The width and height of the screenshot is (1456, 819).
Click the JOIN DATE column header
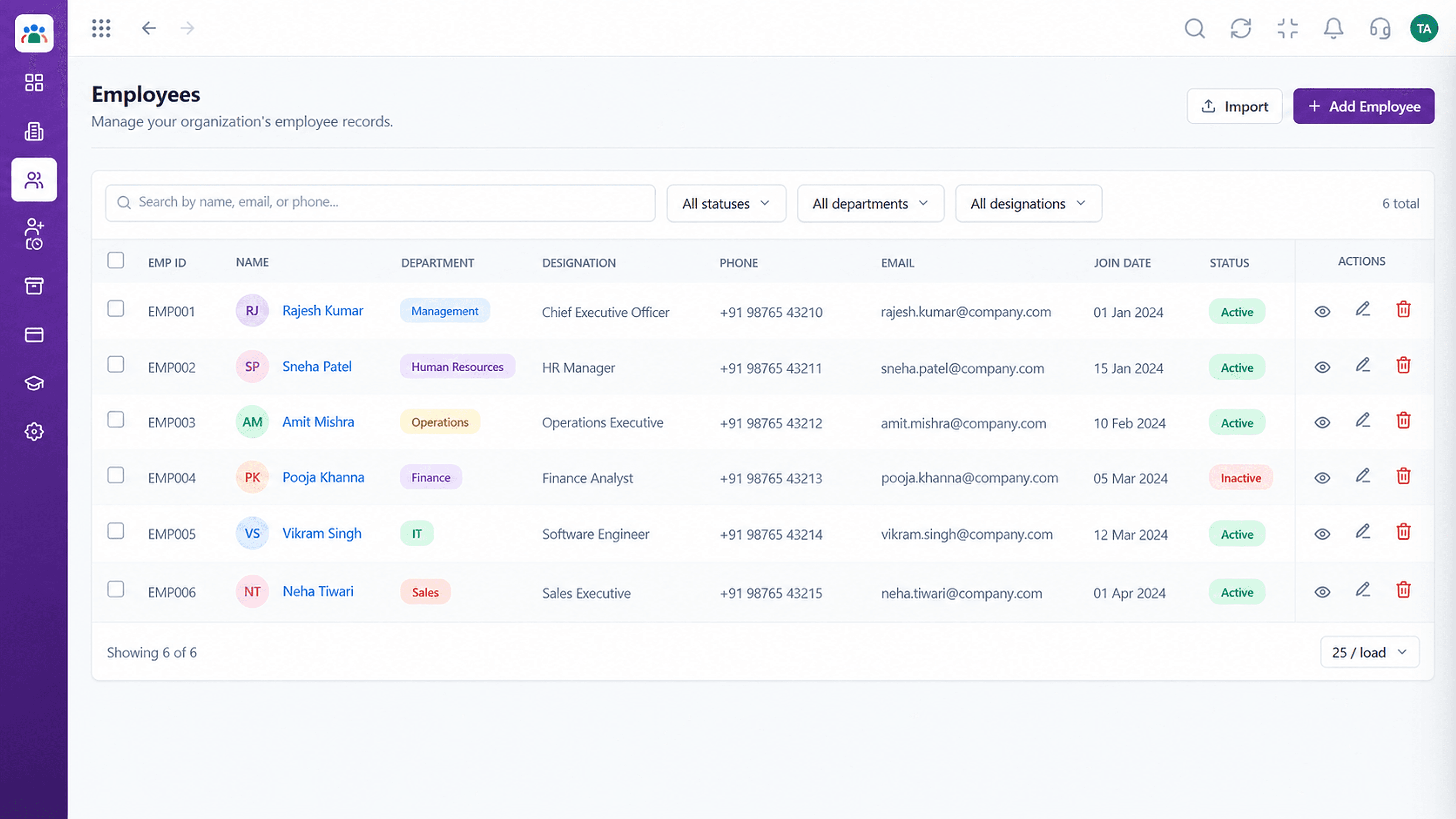click(1122, 263)
